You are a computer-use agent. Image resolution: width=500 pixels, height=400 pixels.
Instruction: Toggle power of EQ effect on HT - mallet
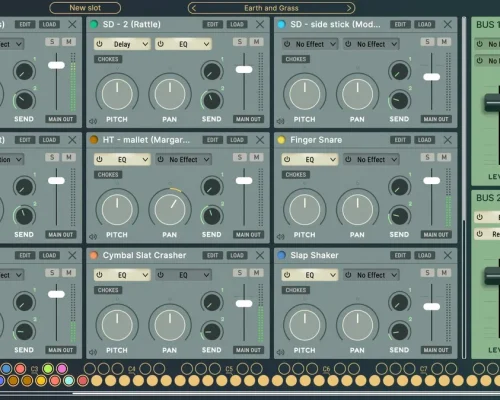tap(99, 159)
